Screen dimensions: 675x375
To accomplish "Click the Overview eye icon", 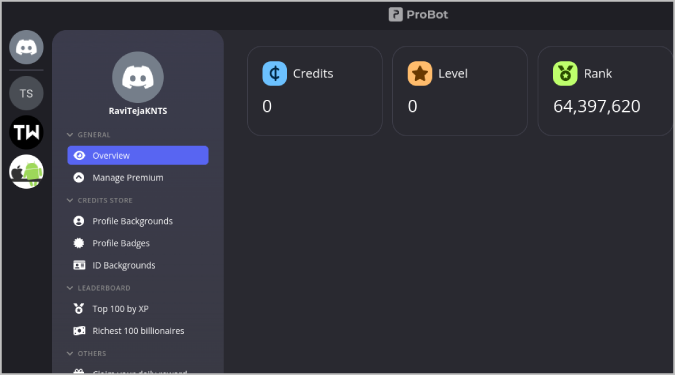I will (79, 155).
